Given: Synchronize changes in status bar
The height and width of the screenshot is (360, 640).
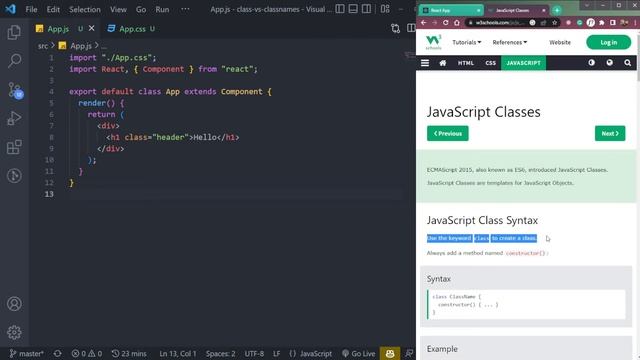Looking at the screenshot, I should (x=58, y=353).
